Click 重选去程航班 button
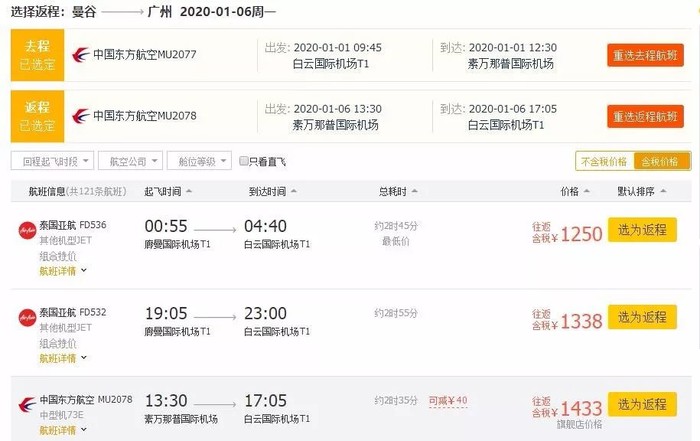 pyautogui.click(x=645, y=55)
